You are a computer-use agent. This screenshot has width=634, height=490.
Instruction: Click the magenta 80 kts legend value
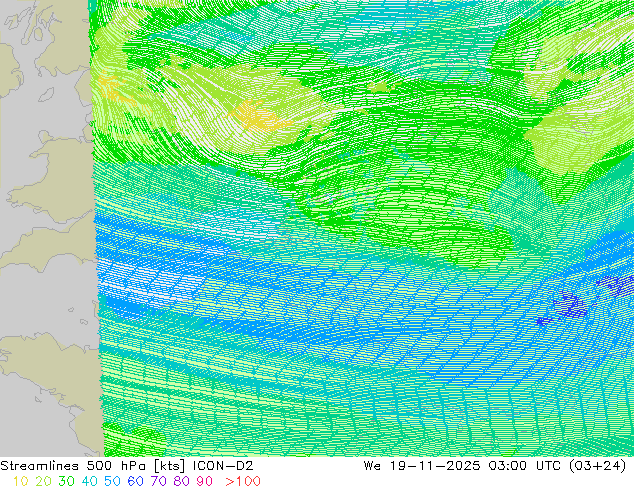coord(182,481)
